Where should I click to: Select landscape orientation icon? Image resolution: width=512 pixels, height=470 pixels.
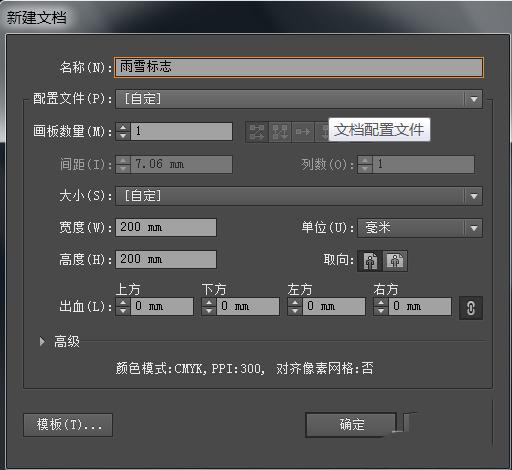tap(395, 261)
